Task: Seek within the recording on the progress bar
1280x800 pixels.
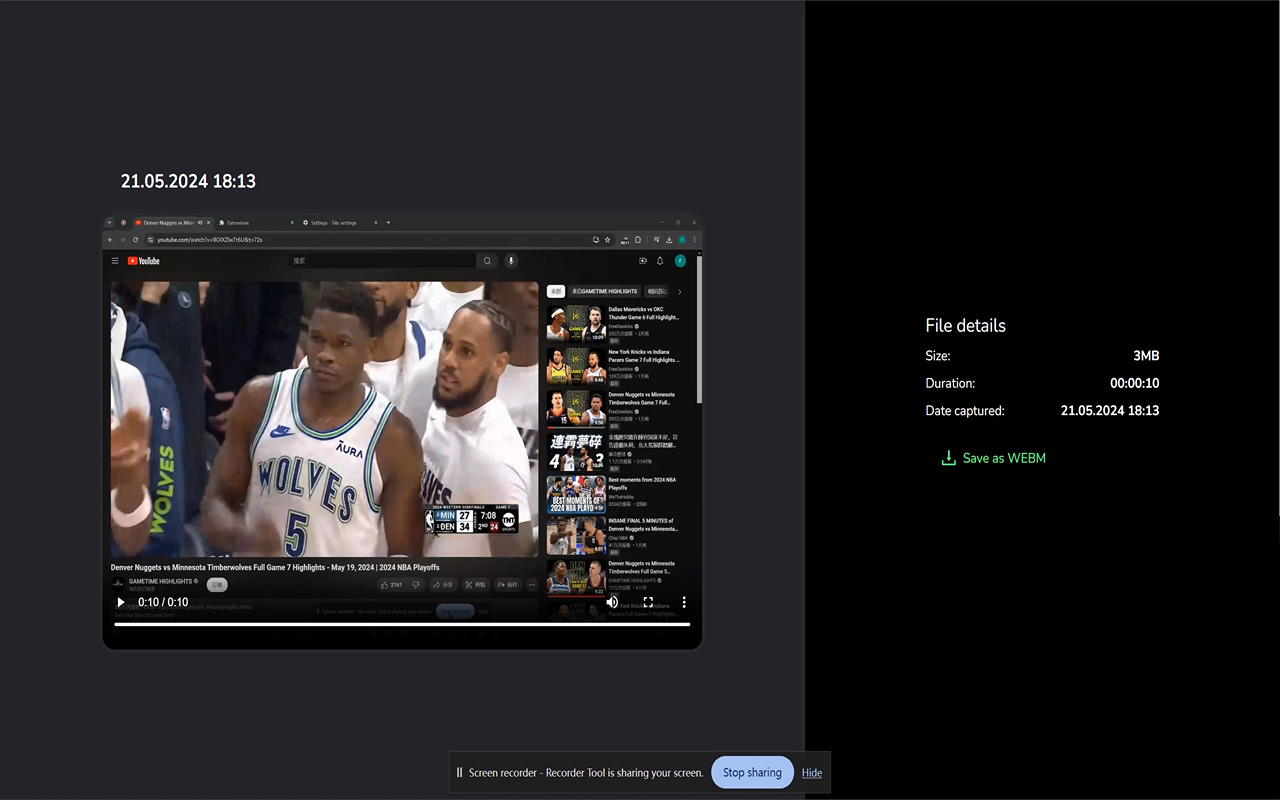Action: (402, 624)
